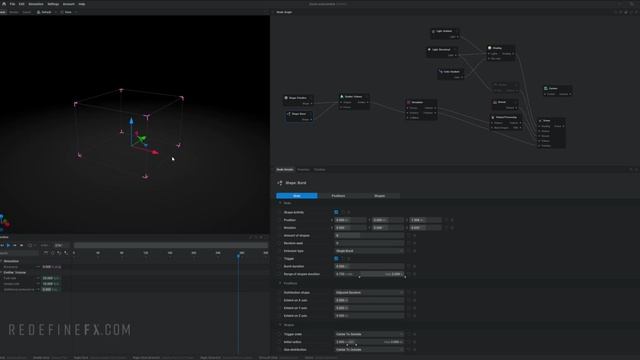This screenshot has width=640, height=360.
Task: Jump to the timeline end
Action: click(21, 245)
